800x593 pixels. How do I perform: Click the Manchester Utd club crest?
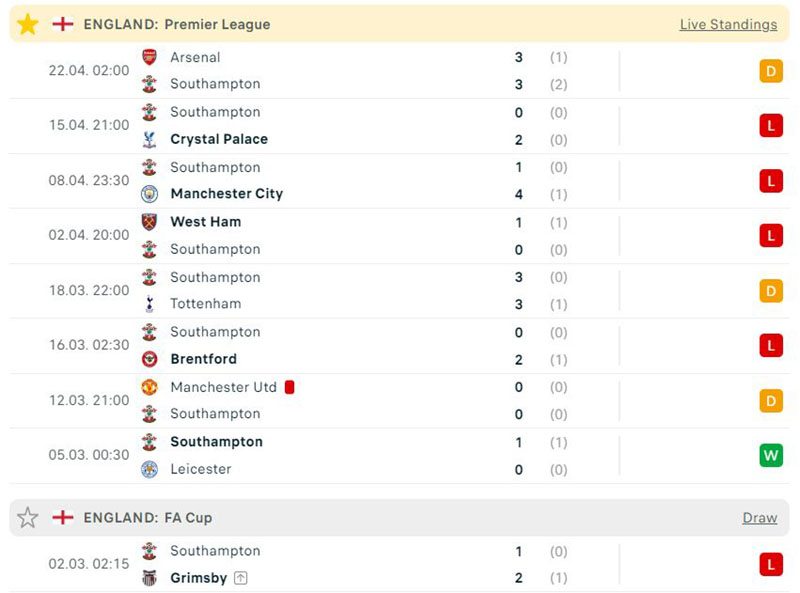(x=149, y=387)
